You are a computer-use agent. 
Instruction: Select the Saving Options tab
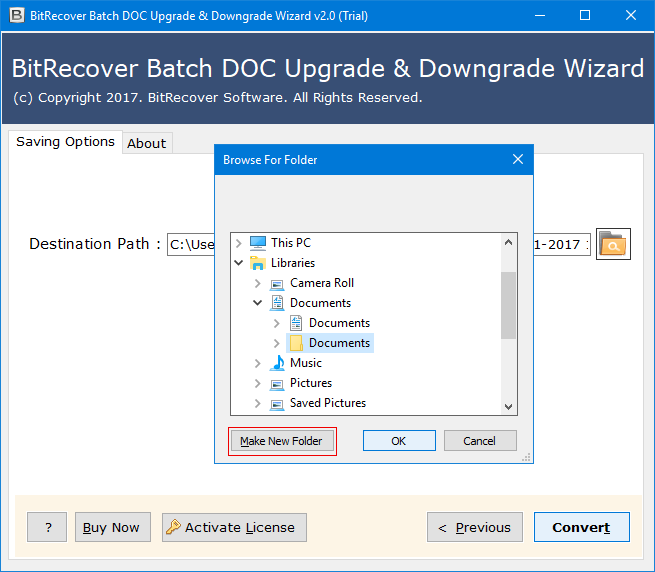click(x=65, y=142)
